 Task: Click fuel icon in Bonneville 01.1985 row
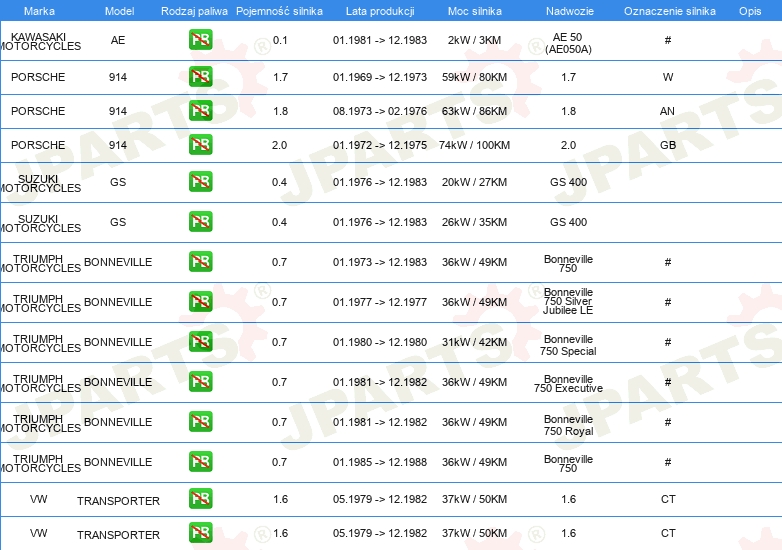point(200,461)
